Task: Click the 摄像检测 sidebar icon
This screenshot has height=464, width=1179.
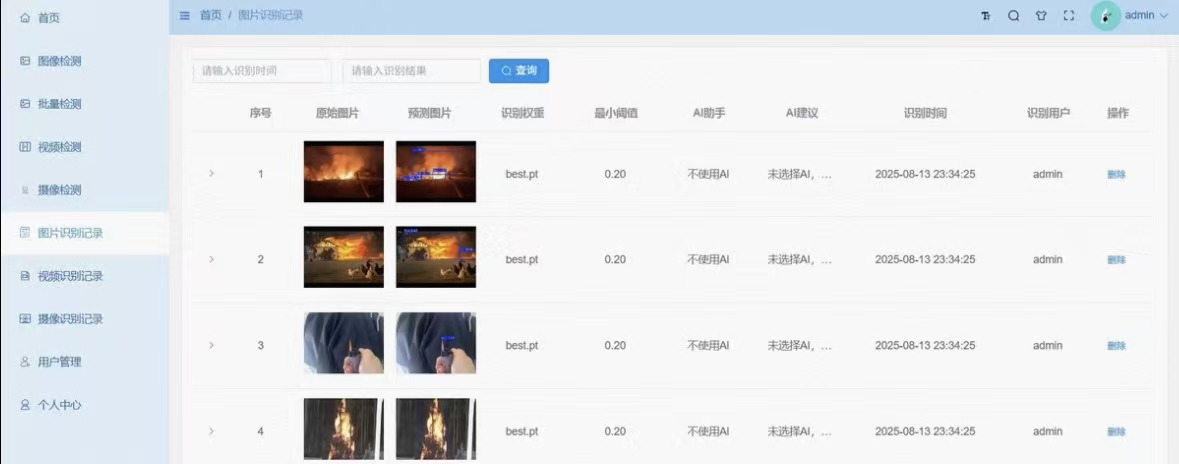Action: [25, 190]
